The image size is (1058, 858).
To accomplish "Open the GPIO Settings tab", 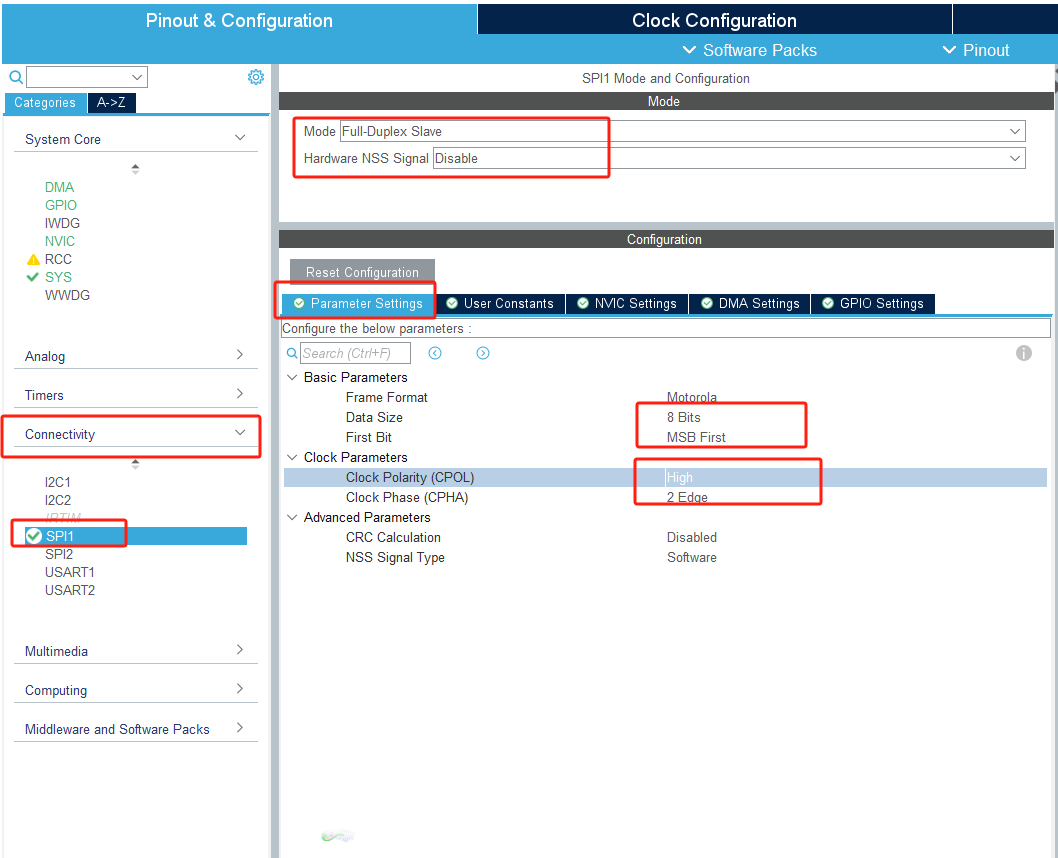I will 873,304.
